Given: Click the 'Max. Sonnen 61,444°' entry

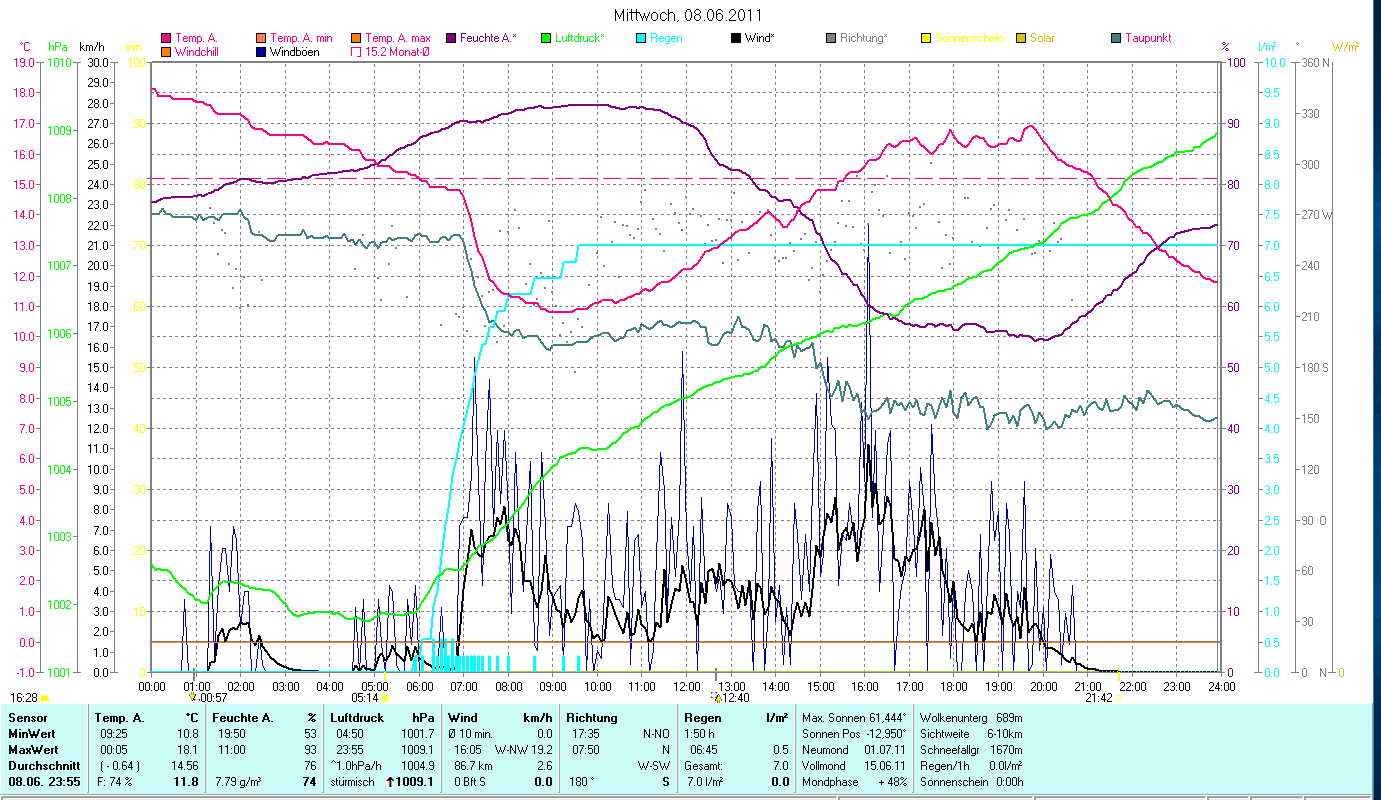Looking at the screenshot, I should tap(854, 718).
